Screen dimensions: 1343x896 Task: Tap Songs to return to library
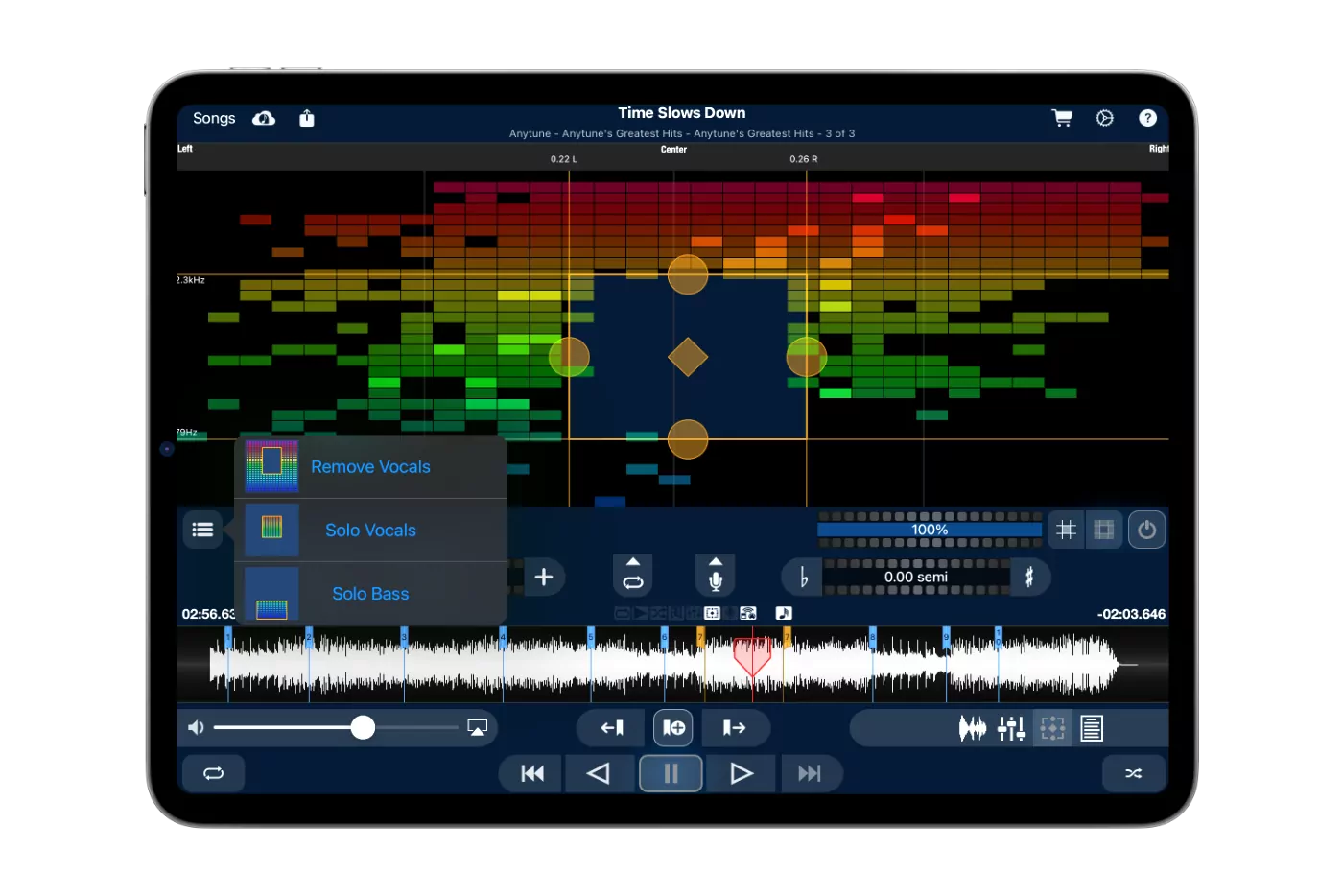213,118
